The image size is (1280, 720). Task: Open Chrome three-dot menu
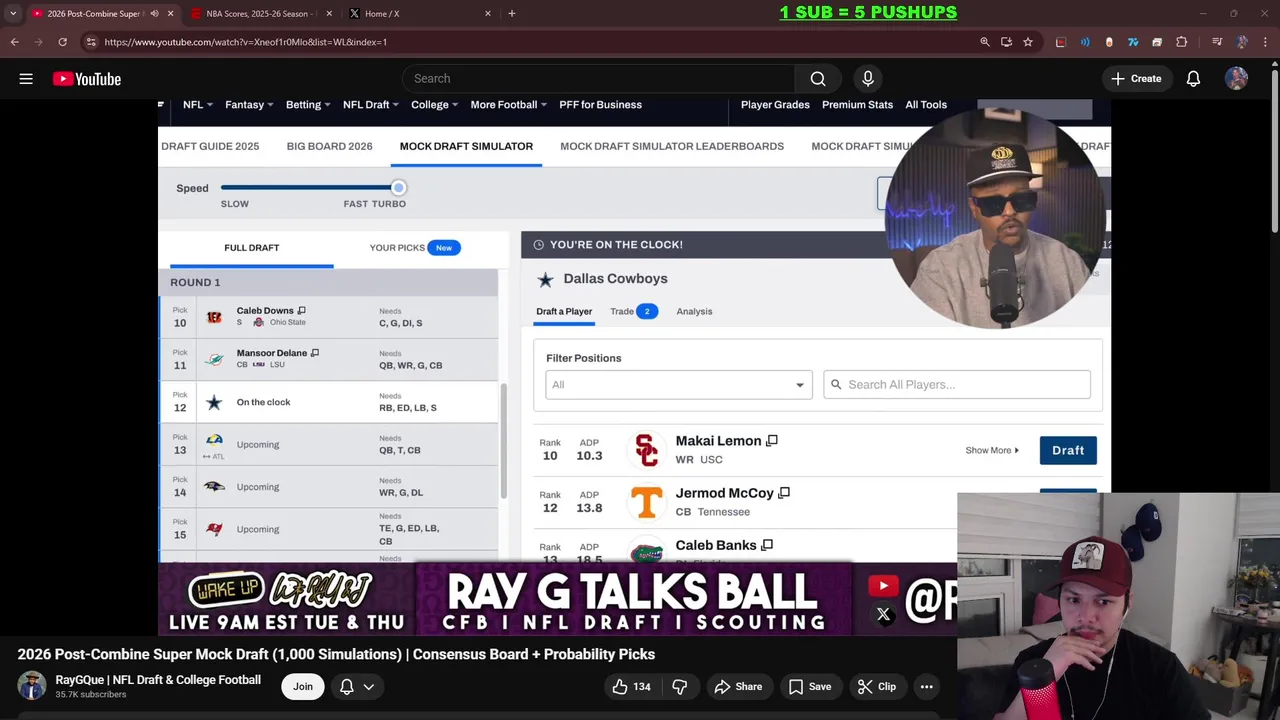tap(1265, 42)
